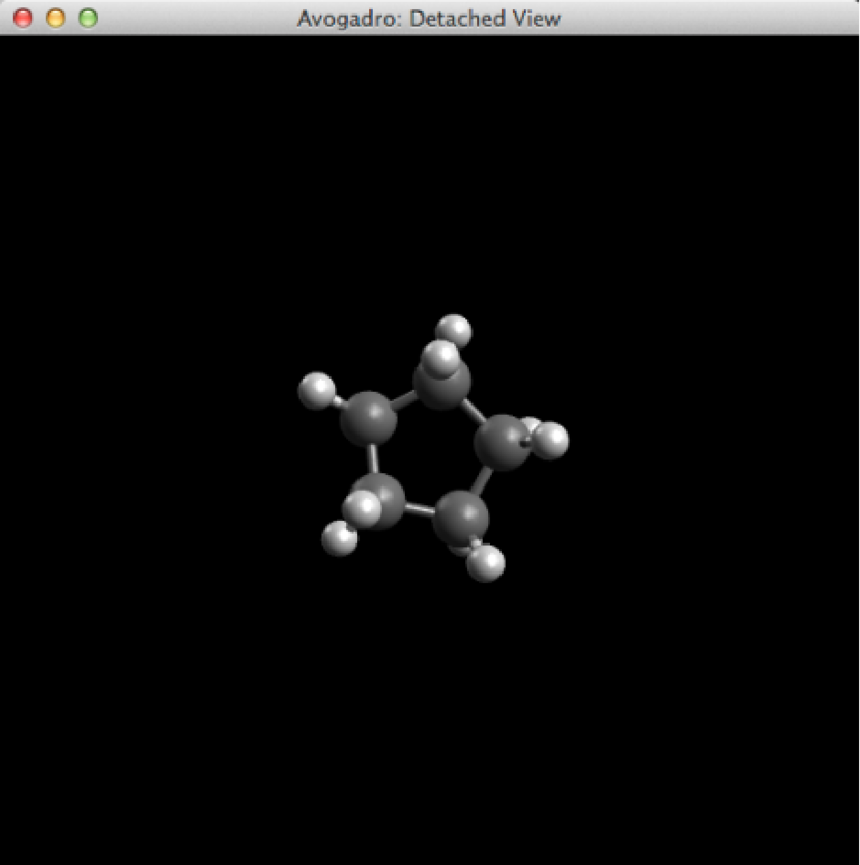This screenshot has width=860, height=865.
Task: Click bond between right and bottom-right carbons
Action: (x=485, y=482)
